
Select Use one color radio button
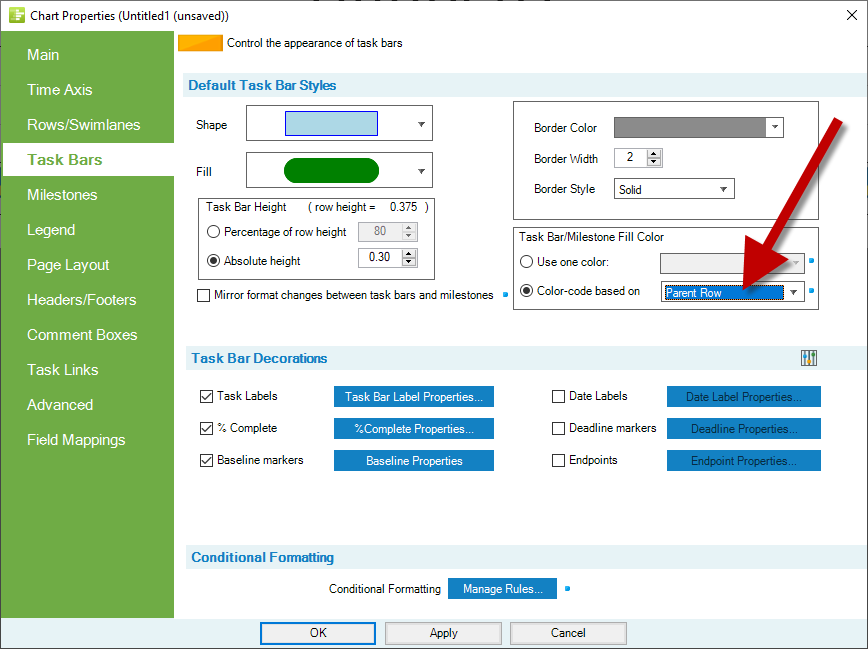click(x=526, y=261)
